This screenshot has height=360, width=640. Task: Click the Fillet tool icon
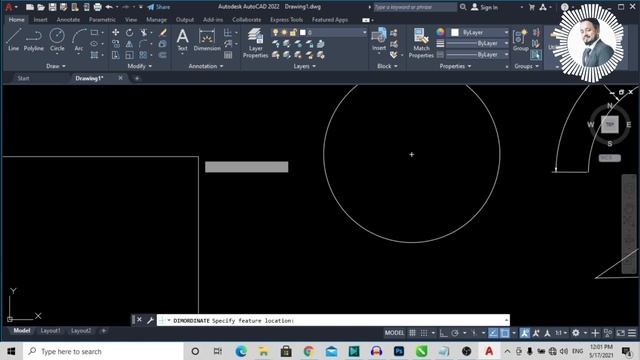(143, 44)
